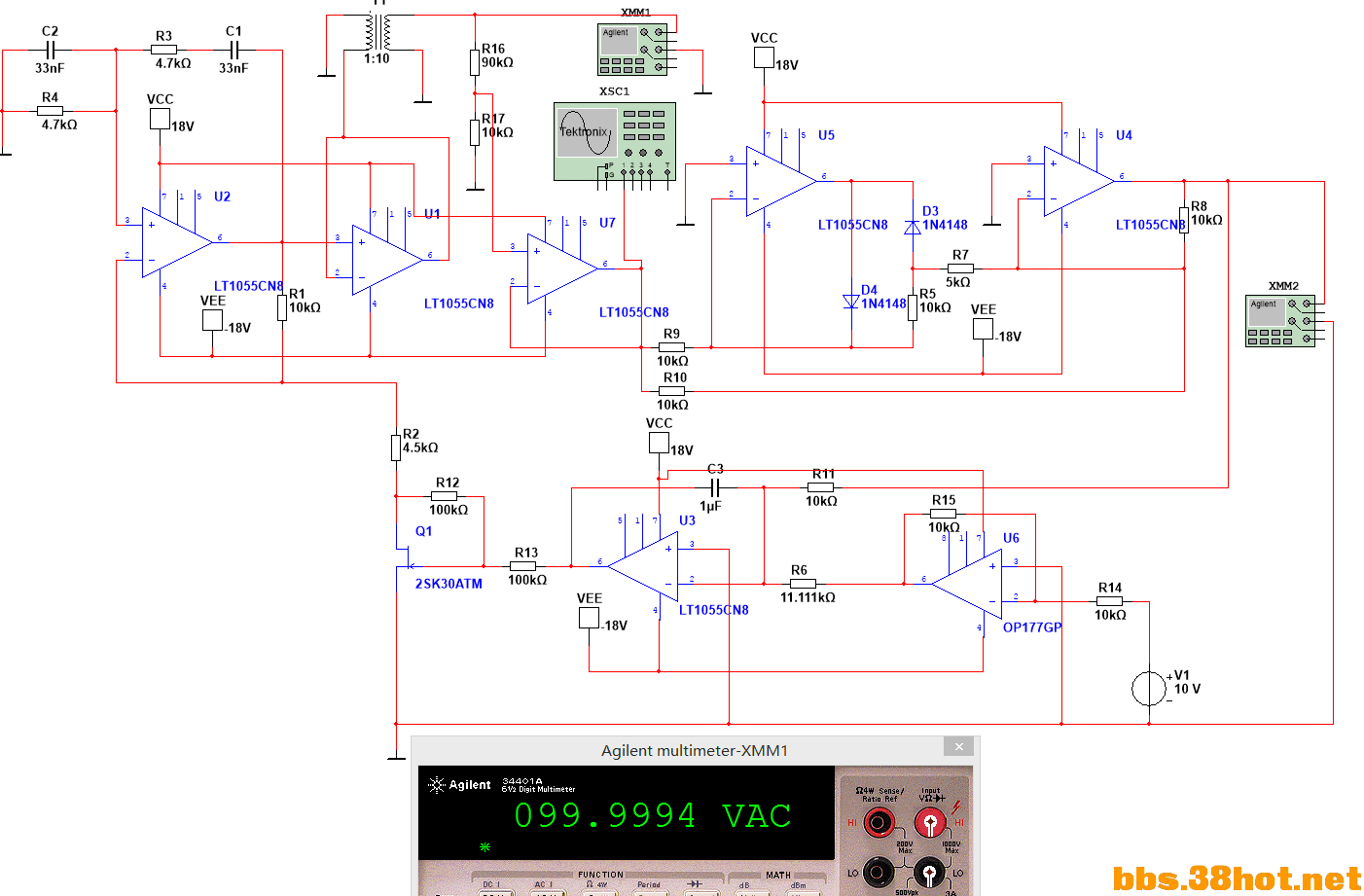The width and height of the screenshot is (1364, 896).
Task: Click the 1µF value label of C3
Action: point(710,506)
